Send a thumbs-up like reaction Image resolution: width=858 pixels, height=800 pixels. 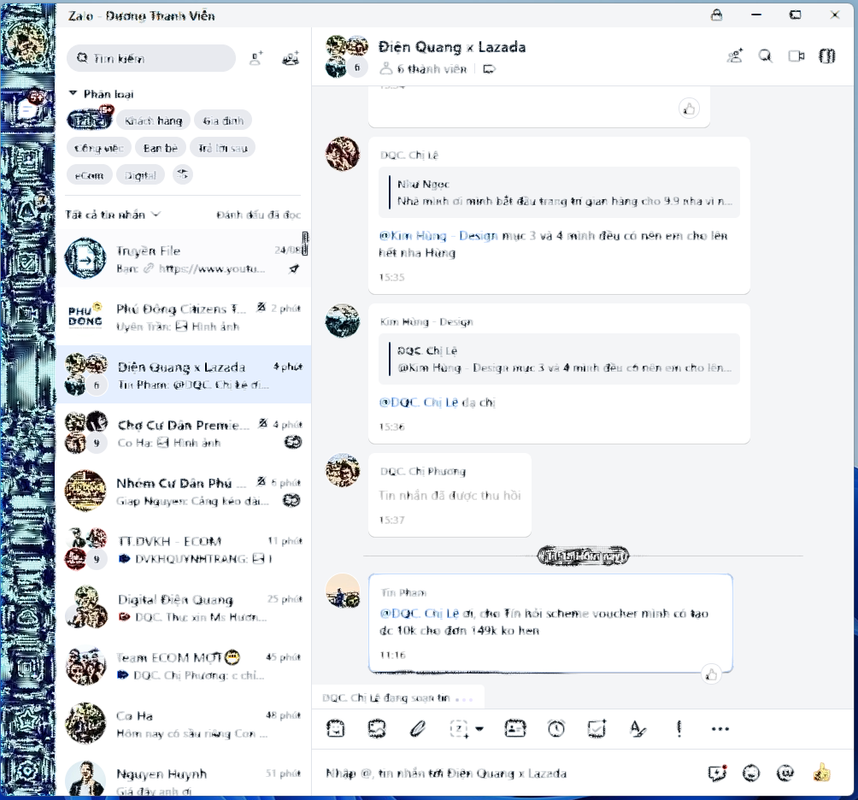click(x=821, y=773)
